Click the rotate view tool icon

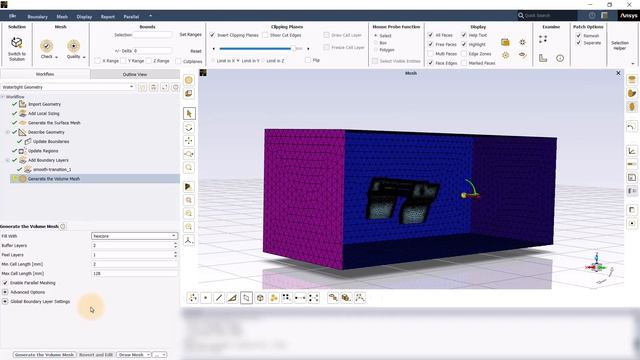coord(189,127)
